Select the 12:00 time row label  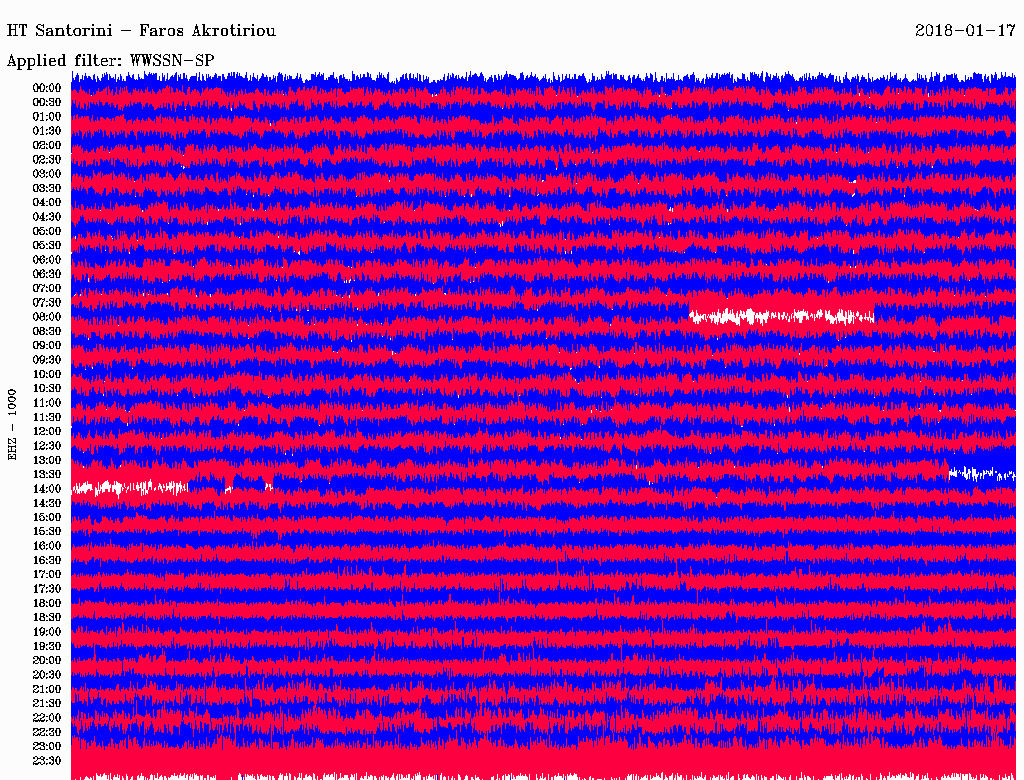(47, 432)
